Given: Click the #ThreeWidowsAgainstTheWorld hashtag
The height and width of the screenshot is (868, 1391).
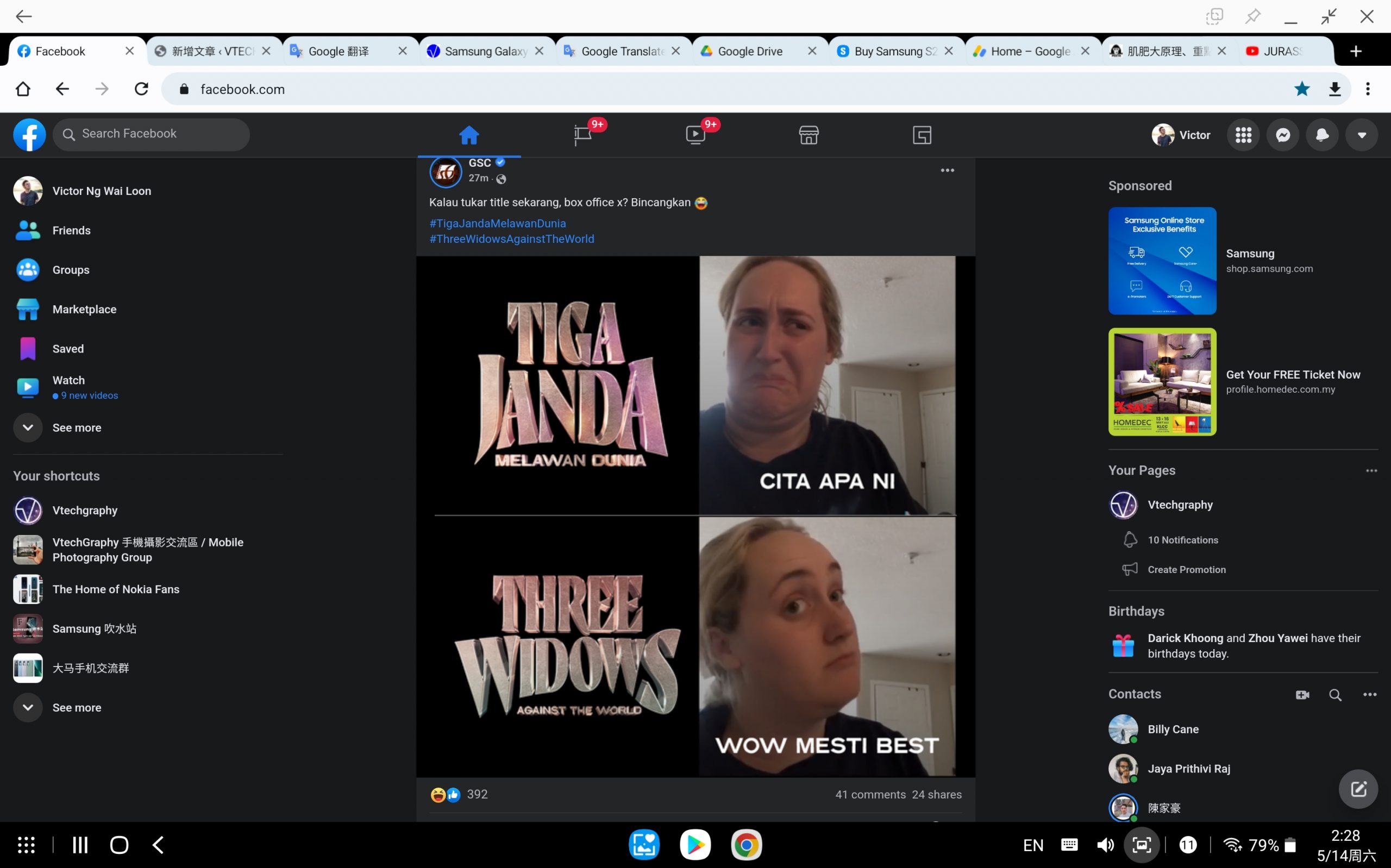Looking at the screenshot, I should (511, 239).
